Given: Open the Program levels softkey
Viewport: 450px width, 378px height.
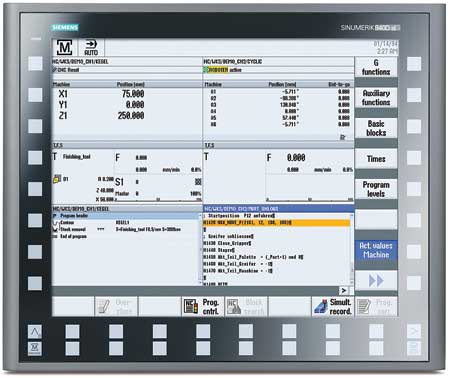Looking at the screenshot, I should point(376,189).
